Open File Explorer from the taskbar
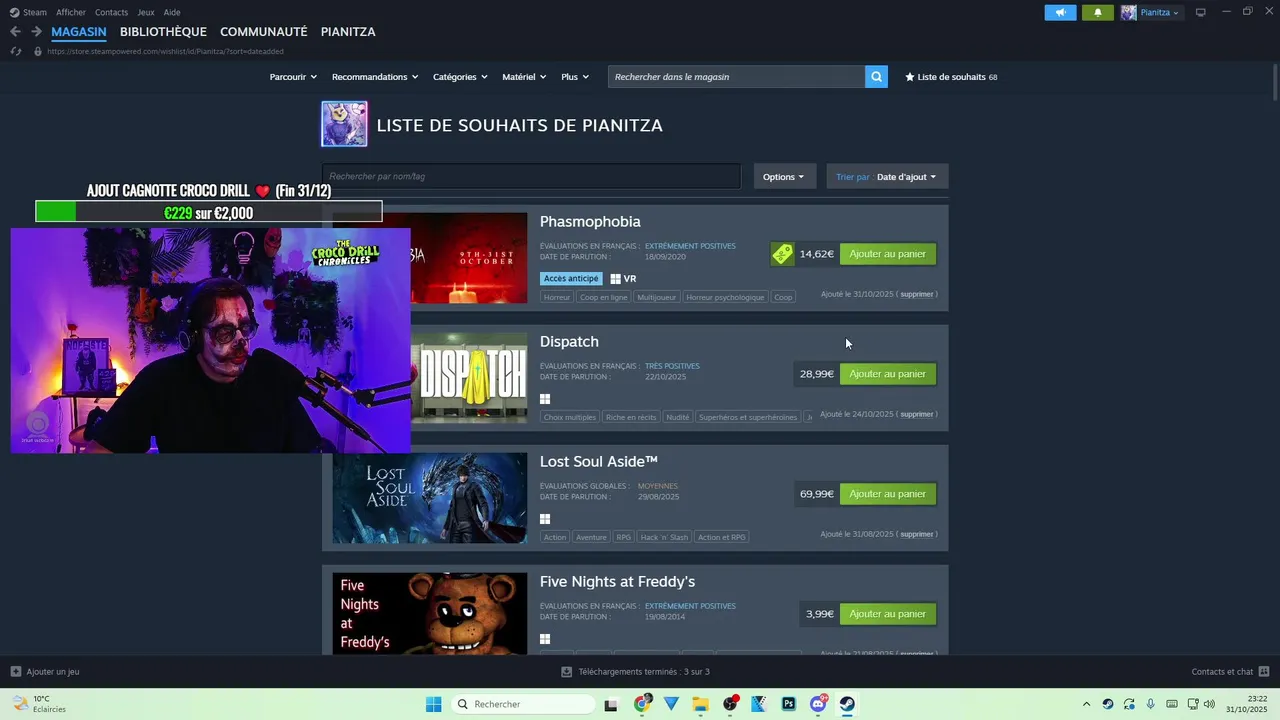Viewport: 1280px width, 720px height. [700, 704]
